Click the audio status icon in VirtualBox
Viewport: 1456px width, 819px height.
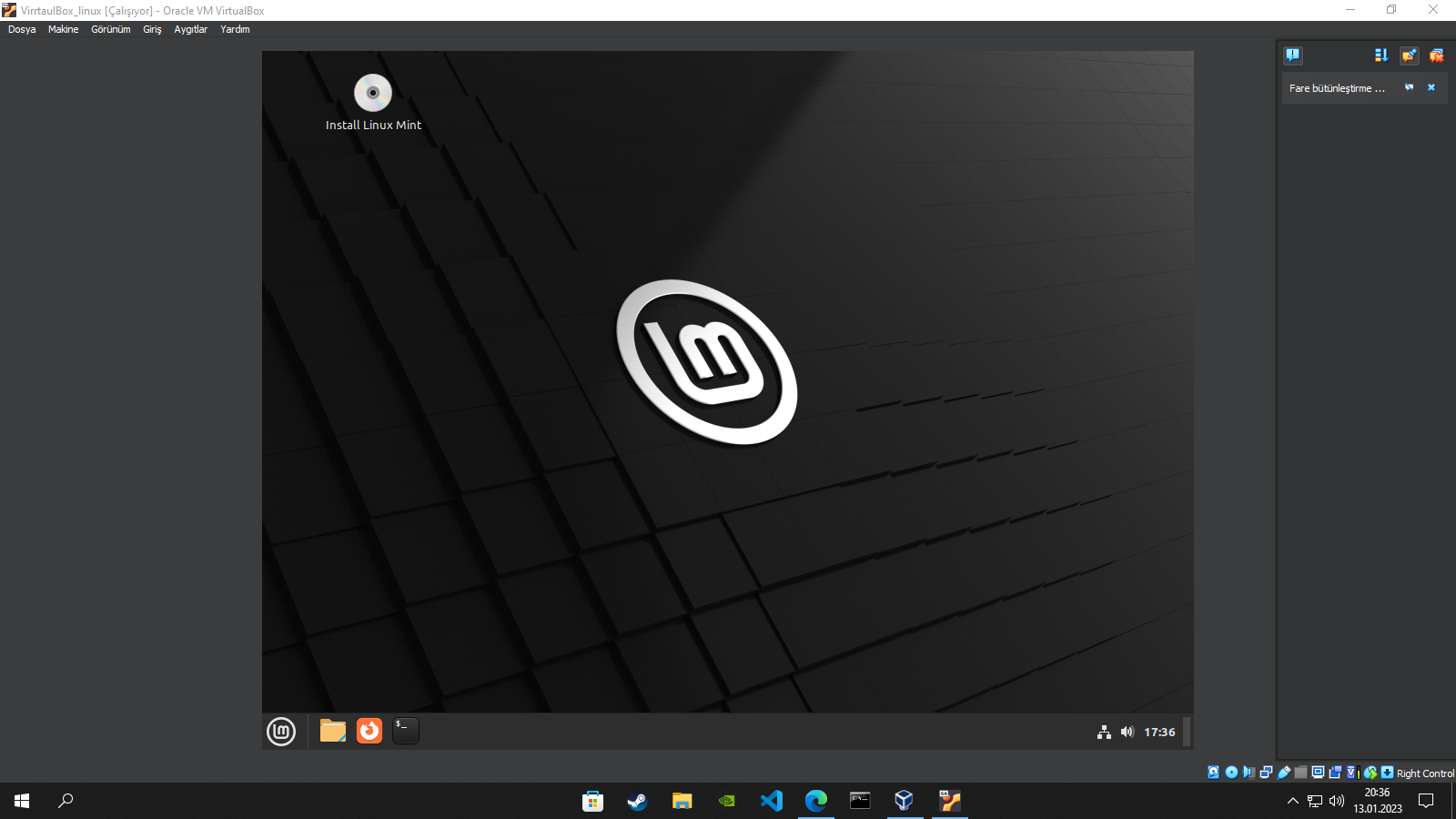1249,773
